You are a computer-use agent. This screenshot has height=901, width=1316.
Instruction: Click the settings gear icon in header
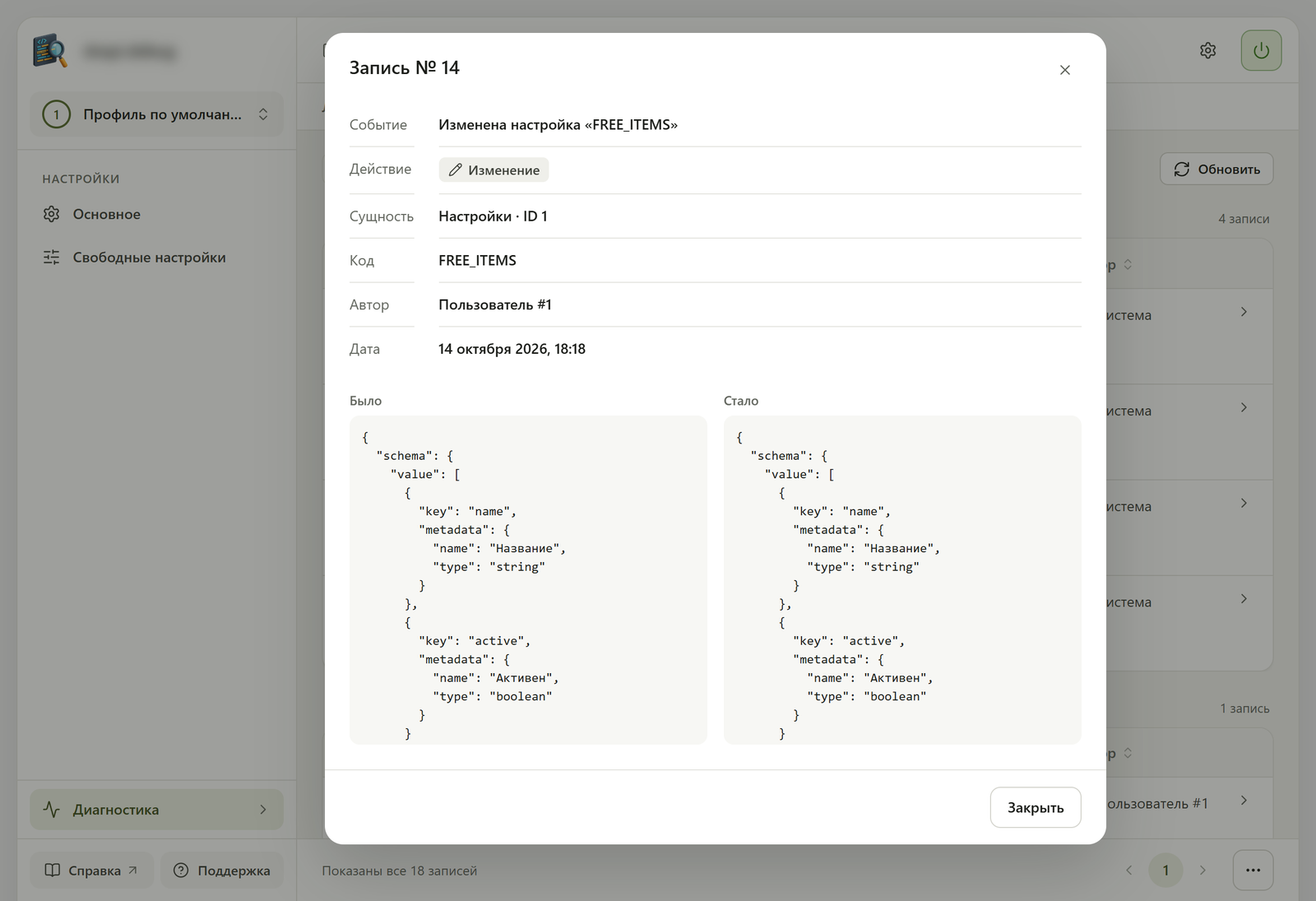pyautogui.click(x=1207, y=50)
